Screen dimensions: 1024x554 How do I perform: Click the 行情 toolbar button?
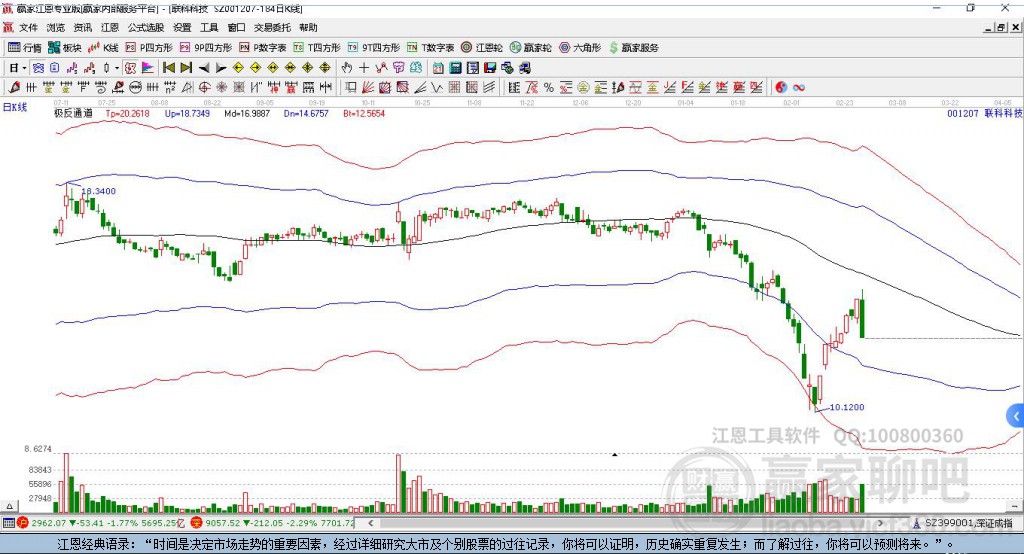click(24, 48)
